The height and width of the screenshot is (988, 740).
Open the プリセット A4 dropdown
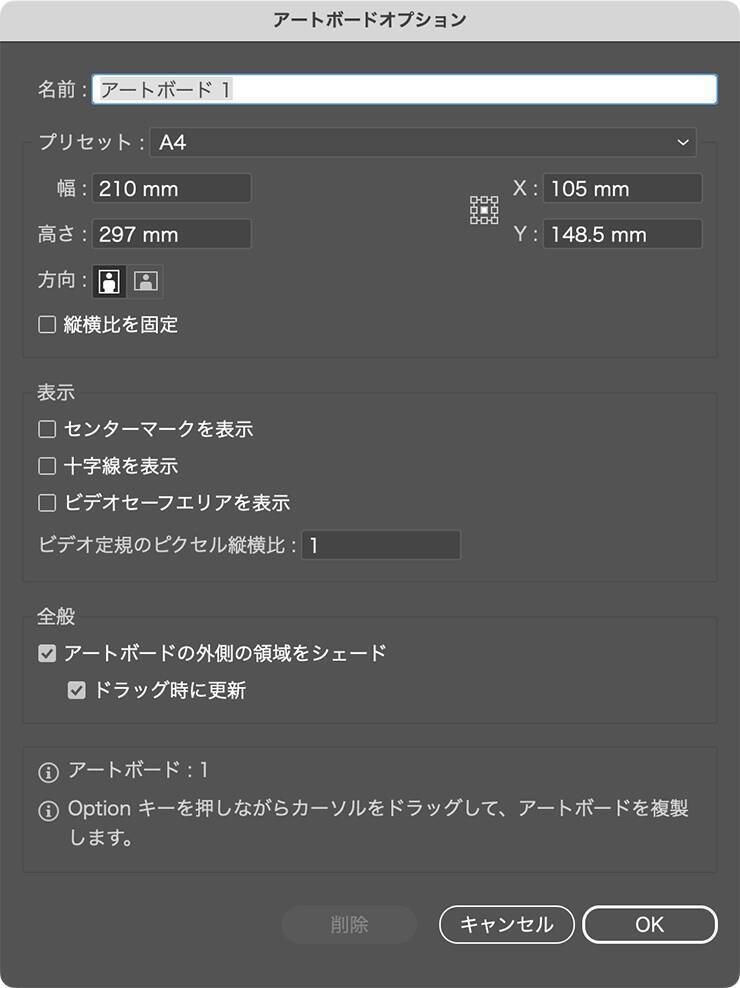pos(423,143)
